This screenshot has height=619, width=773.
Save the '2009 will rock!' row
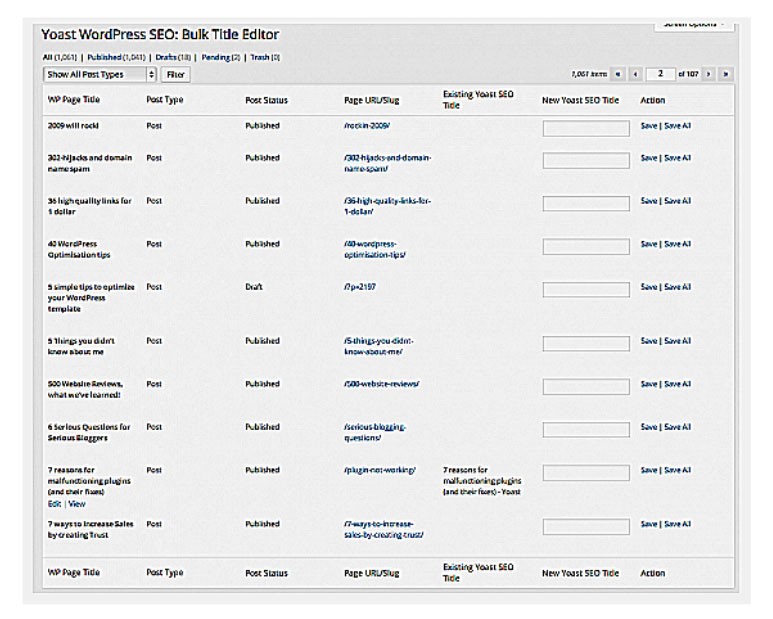(x=648, y=126)
